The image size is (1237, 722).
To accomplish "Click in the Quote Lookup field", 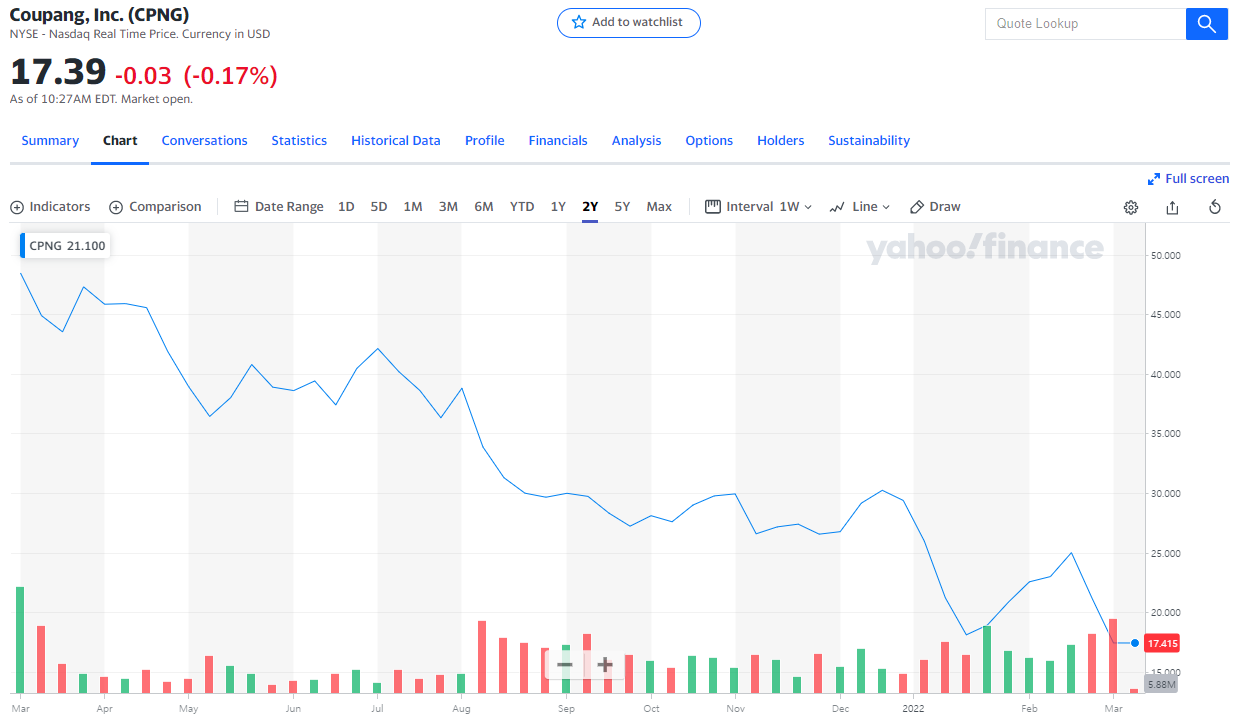I will (x=1085, y=24).
